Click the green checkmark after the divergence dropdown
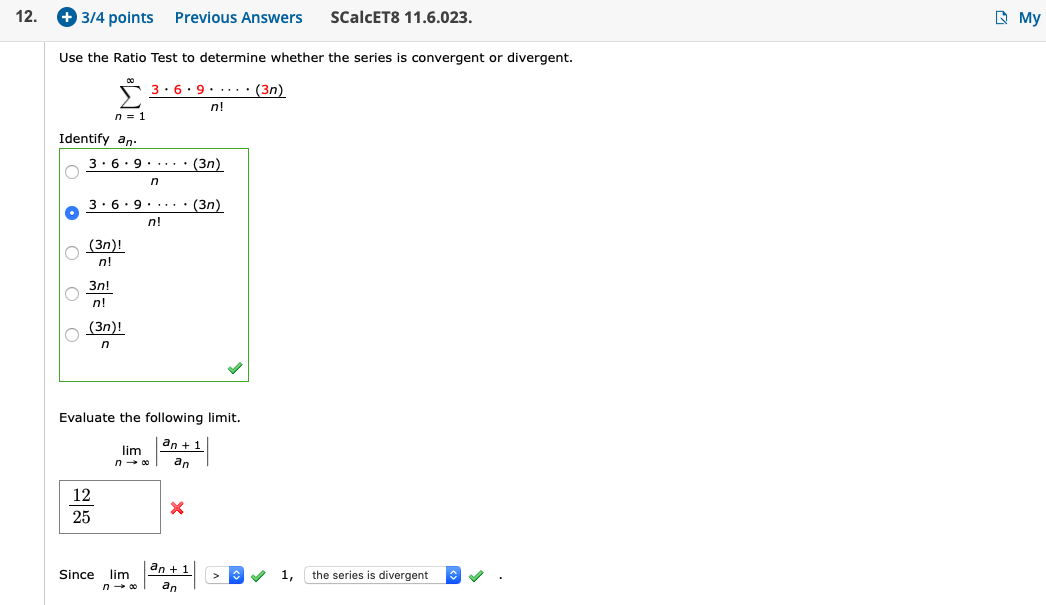The height and width of the screenshot is (605, 1046). click(x=476, y=575)
